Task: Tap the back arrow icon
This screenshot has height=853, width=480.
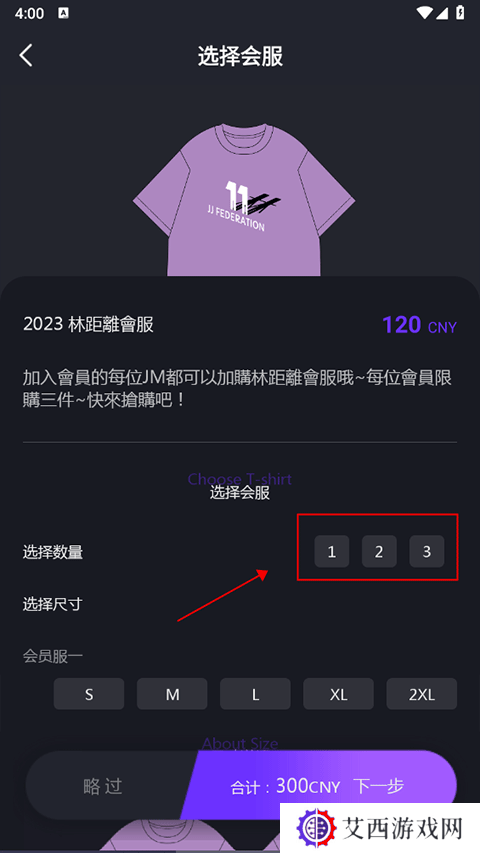Action: coord(26,55)
